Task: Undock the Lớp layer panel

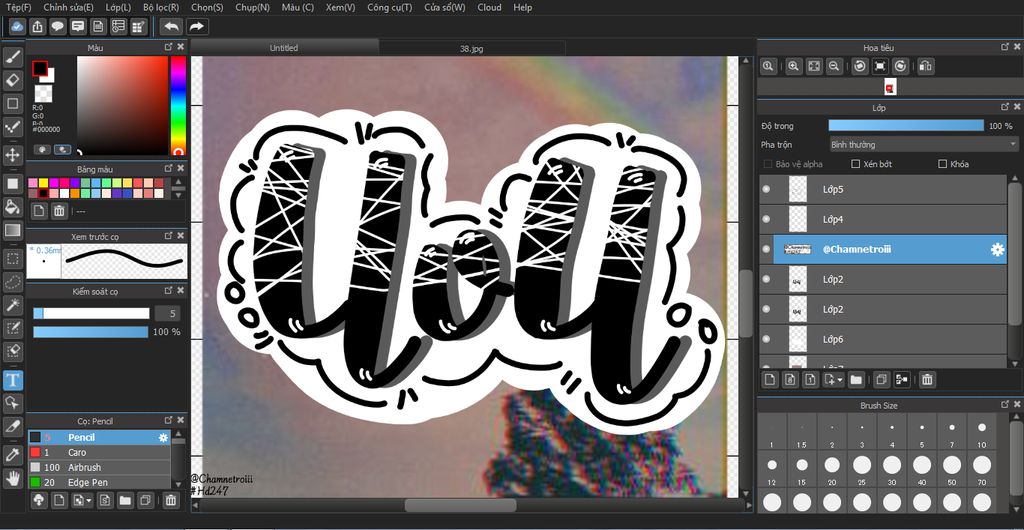Action: tap(1005, 107)
